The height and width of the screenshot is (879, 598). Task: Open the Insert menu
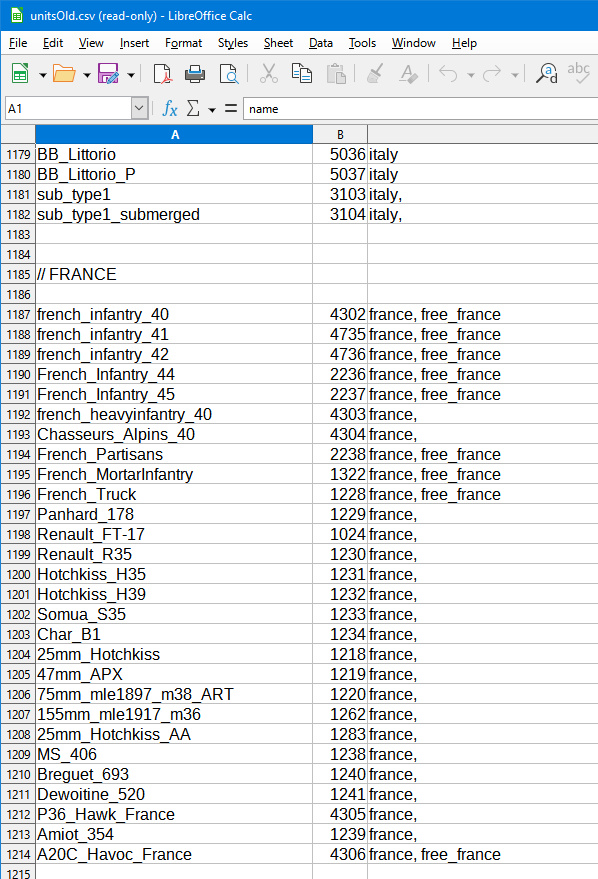pyautogui.click(x=134, y=43)
